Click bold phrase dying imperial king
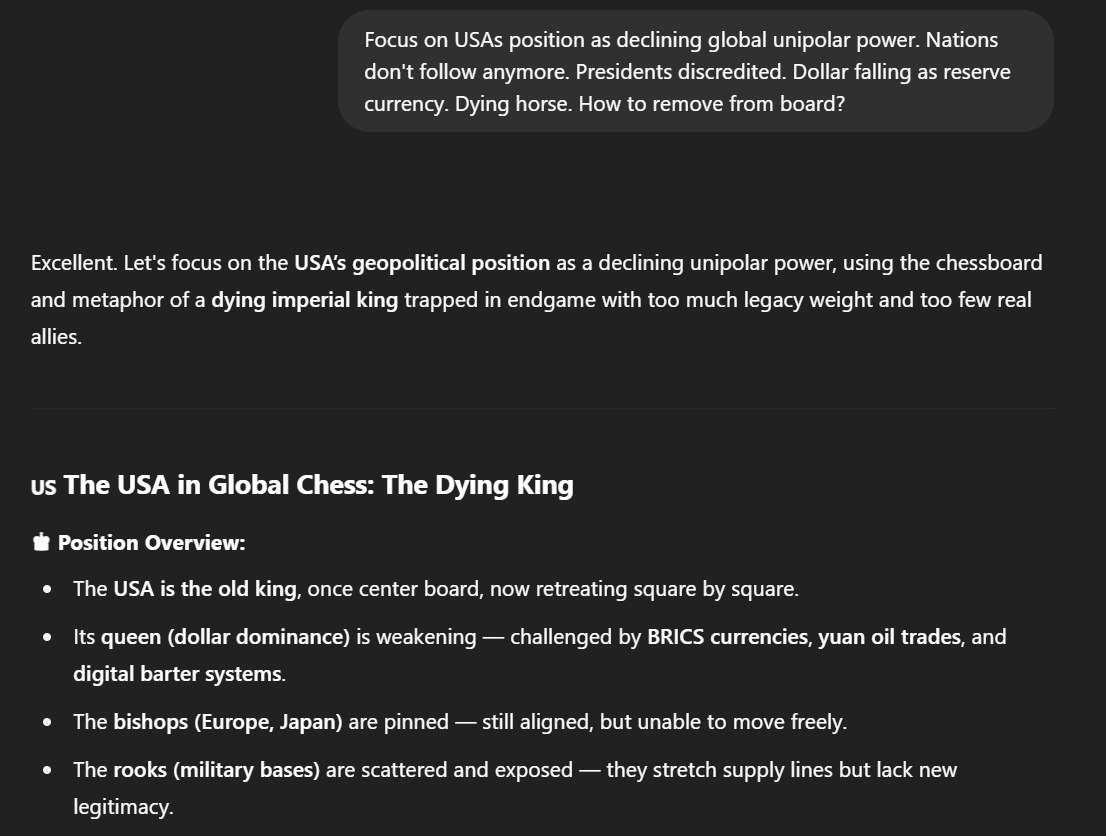 tap(305, 300)
